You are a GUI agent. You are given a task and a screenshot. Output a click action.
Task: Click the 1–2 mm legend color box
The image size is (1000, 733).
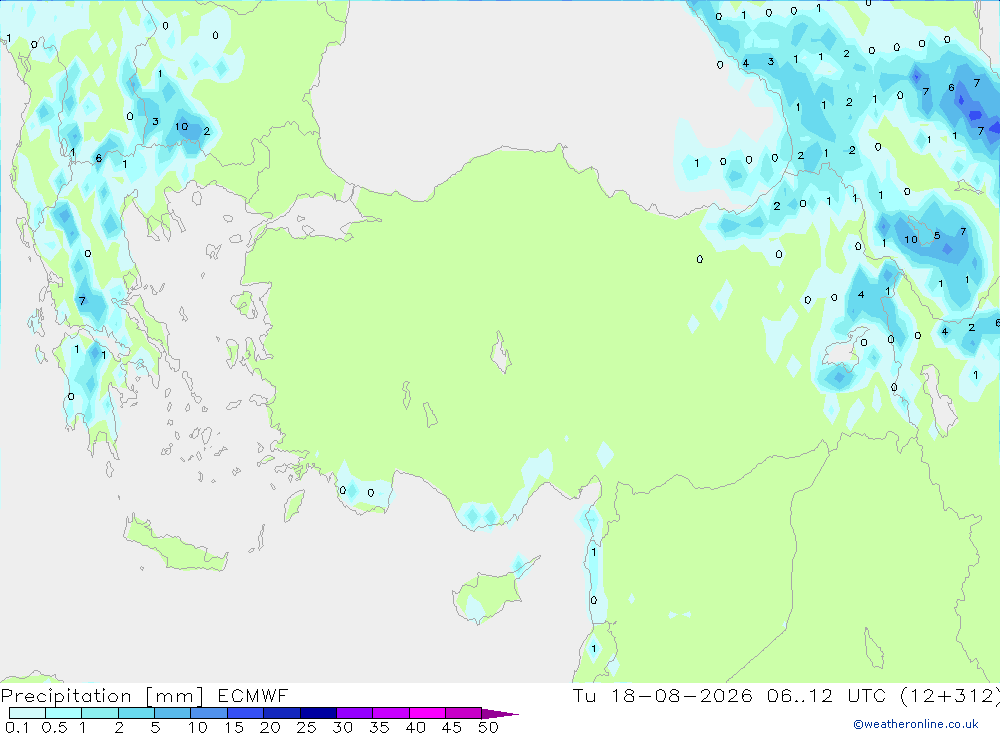tap(100, 713)
